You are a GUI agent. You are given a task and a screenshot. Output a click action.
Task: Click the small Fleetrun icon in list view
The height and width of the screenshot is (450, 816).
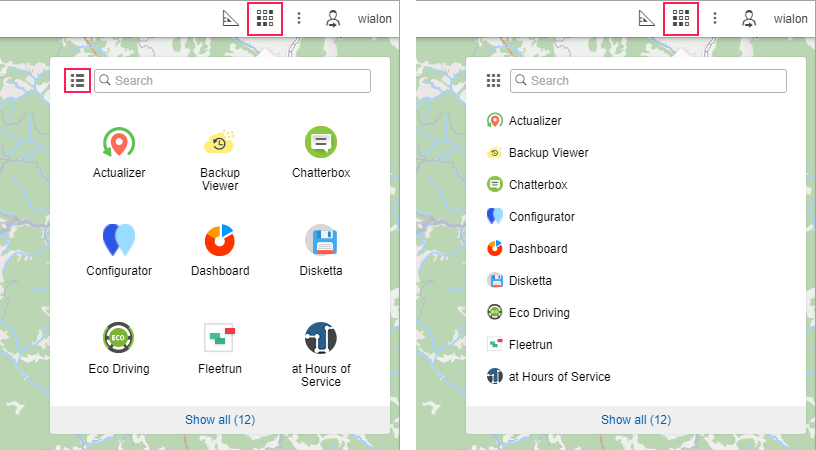[x=495, y=344]
